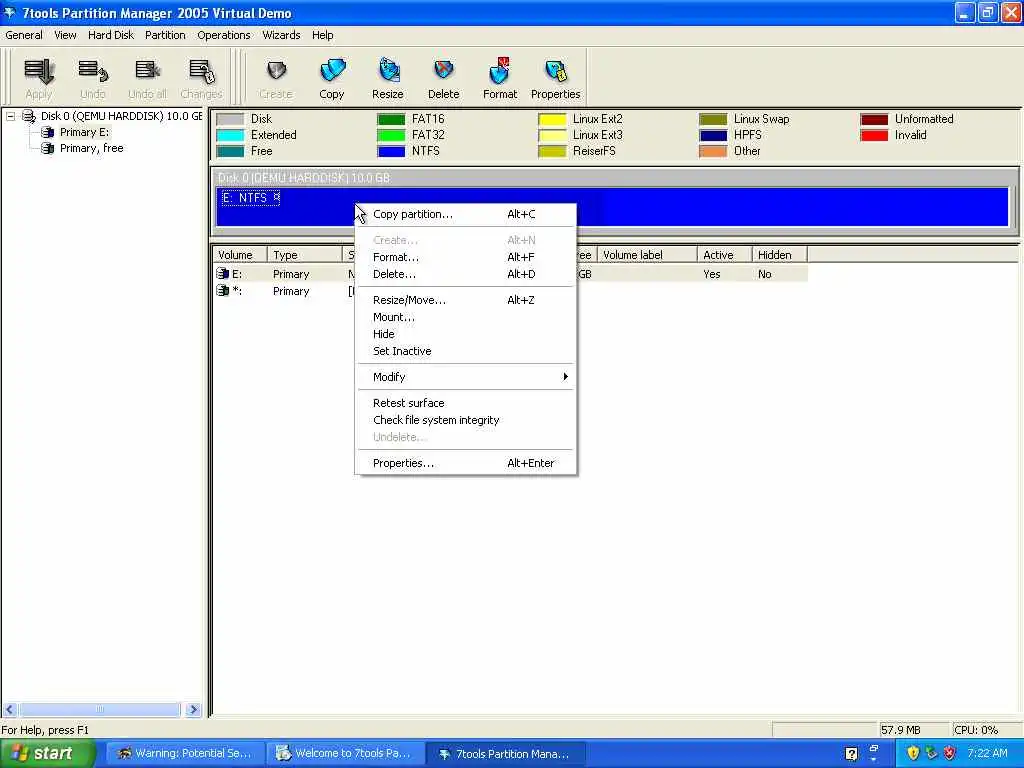Choose Set Inactive from context menu
Screen dimensions: 1024x768
coord(465,351)
